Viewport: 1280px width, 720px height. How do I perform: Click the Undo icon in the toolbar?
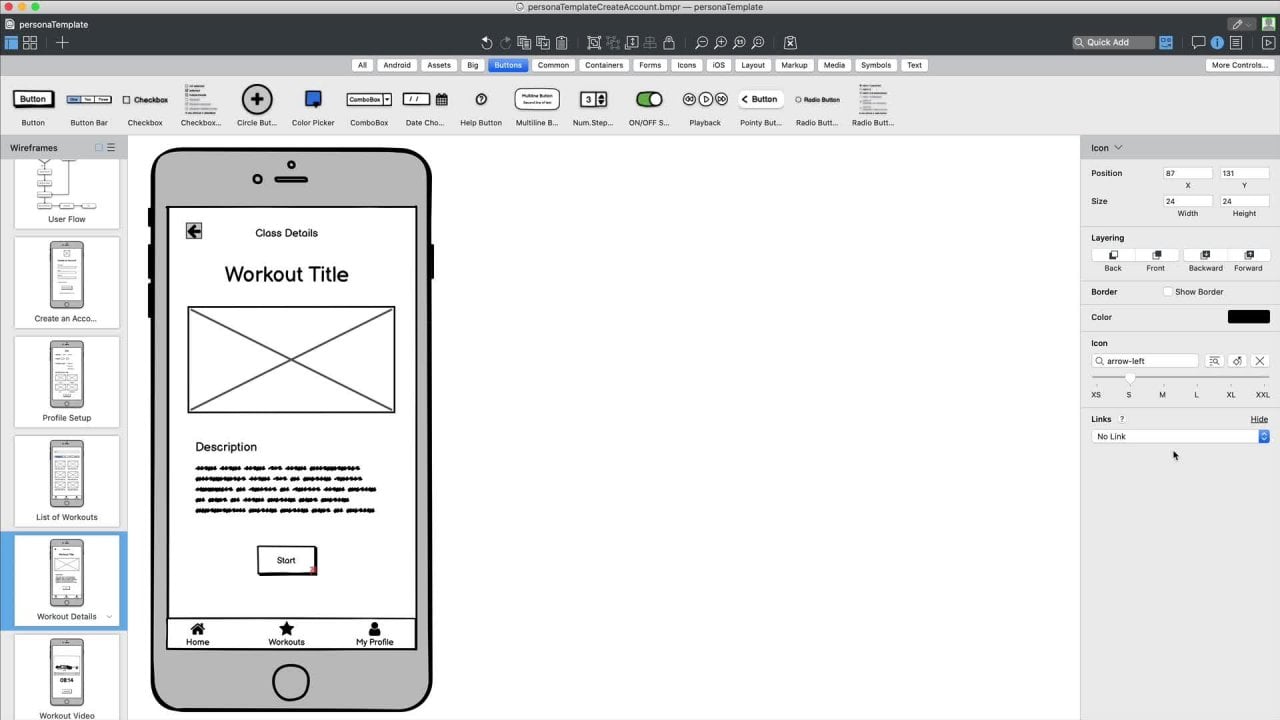click(x=486, y=43)
